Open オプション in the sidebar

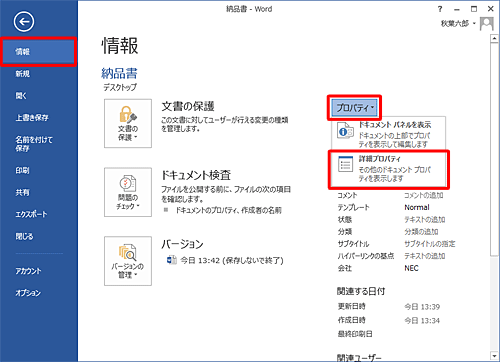[x=28, y=293]
